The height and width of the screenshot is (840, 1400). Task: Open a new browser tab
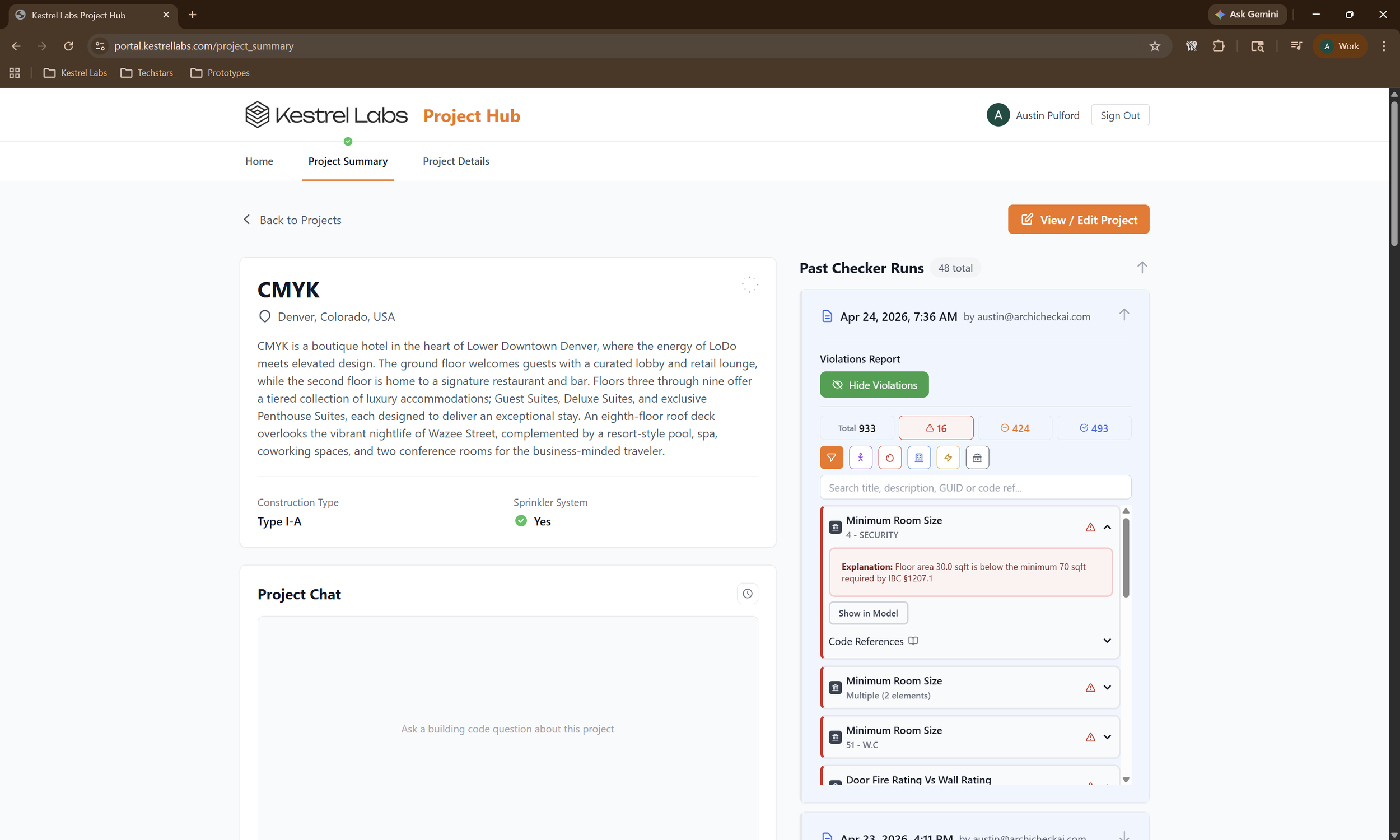(193, 15)
